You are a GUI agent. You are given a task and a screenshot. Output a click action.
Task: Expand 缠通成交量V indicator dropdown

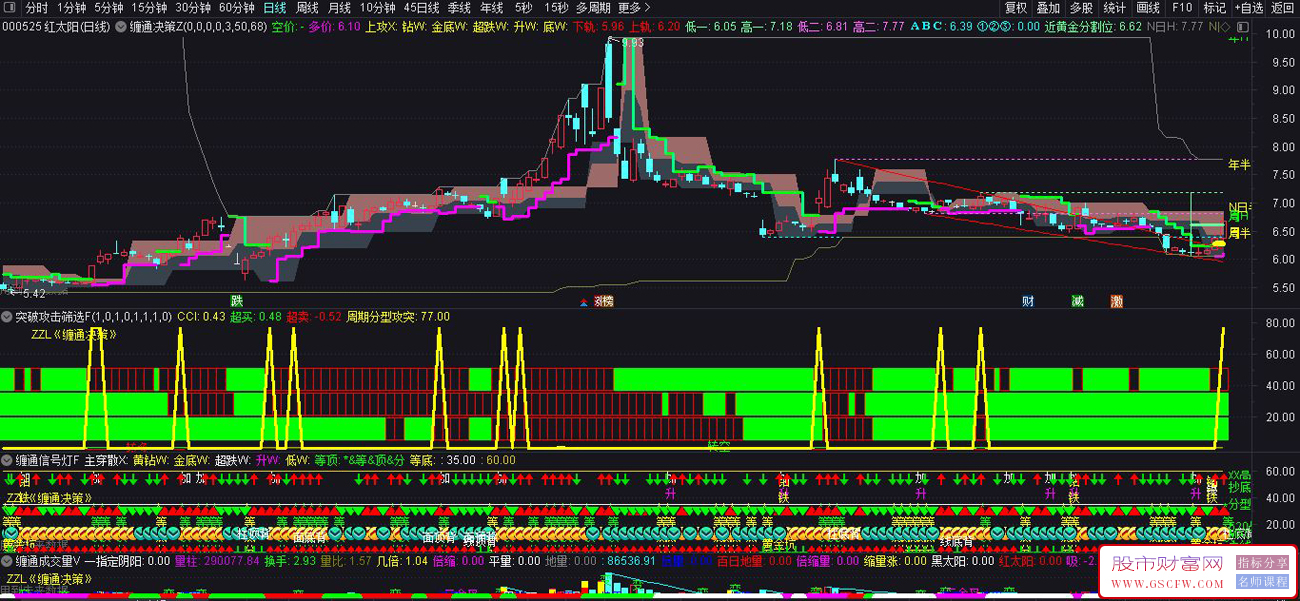tap(7, 562)
